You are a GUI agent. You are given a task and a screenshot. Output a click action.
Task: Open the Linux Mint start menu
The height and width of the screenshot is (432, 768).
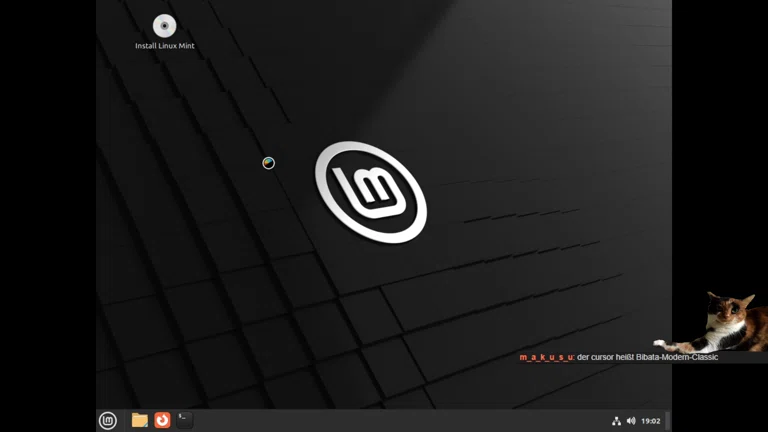[108, 421]
